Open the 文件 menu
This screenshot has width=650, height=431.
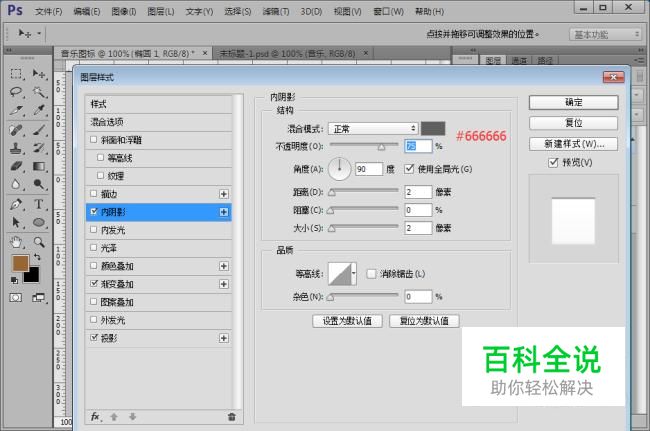point(49,12)
